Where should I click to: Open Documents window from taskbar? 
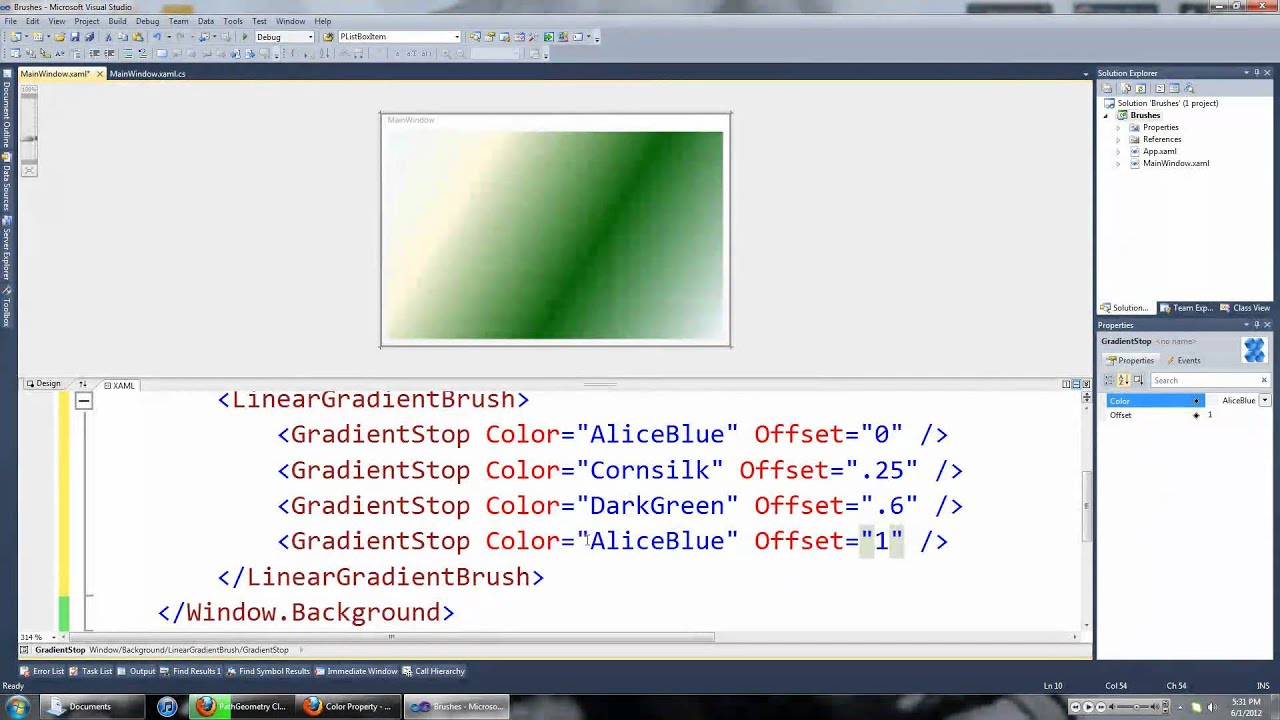click(x=90, y=706)
